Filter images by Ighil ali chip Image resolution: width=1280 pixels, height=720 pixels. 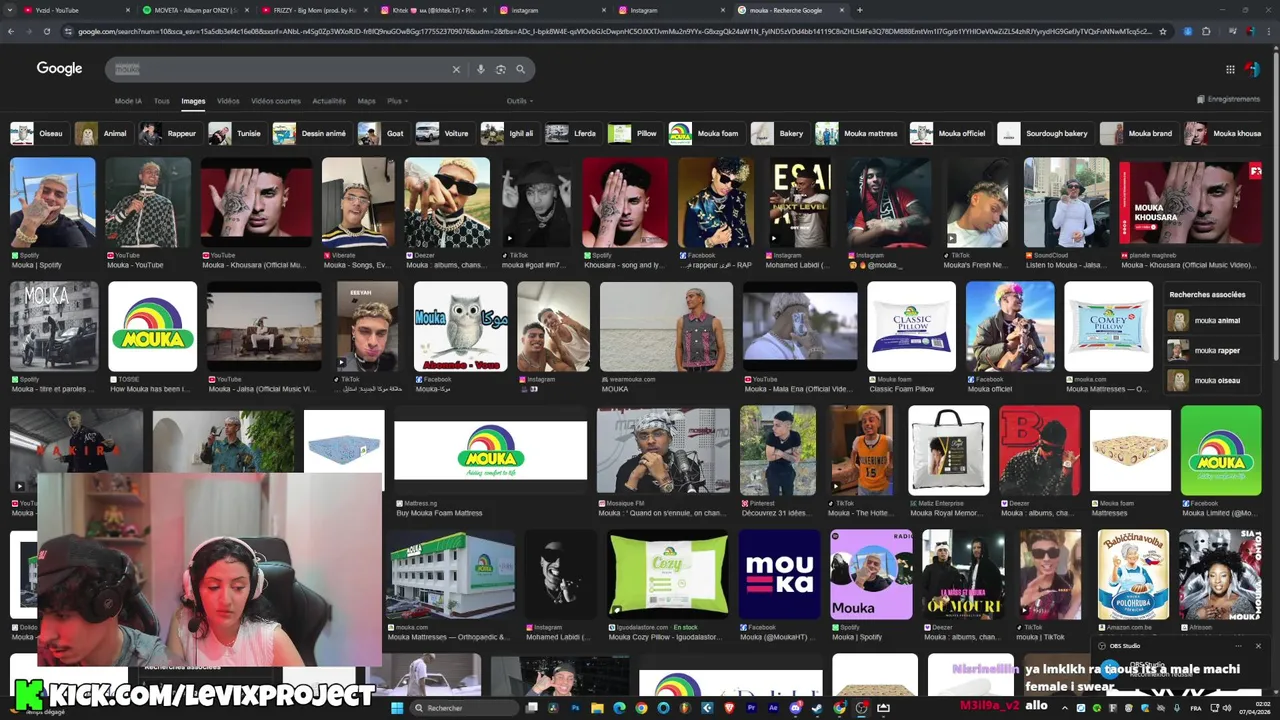click(509, 133)
